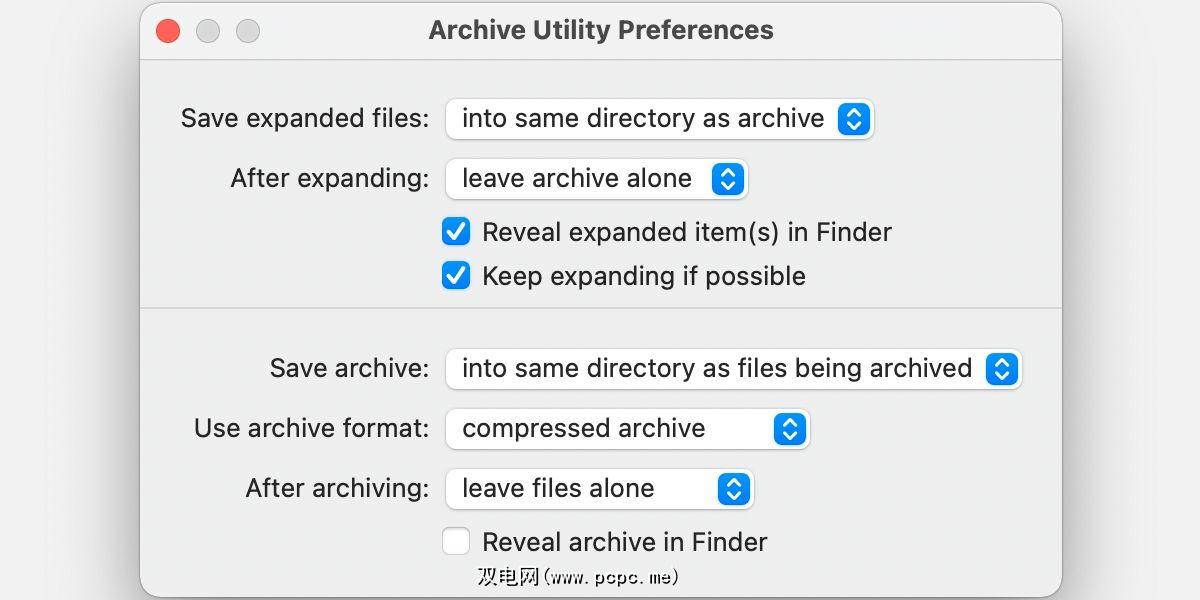This screenshot has height=600, width=1200.
Task: Close the Archive Utility Preferences window
Action: tap(168, 31)
